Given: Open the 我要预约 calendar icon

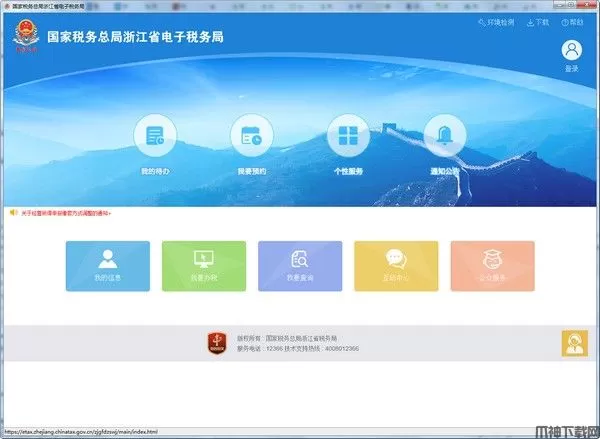Looking at the screenshot, I should (251, 135).
